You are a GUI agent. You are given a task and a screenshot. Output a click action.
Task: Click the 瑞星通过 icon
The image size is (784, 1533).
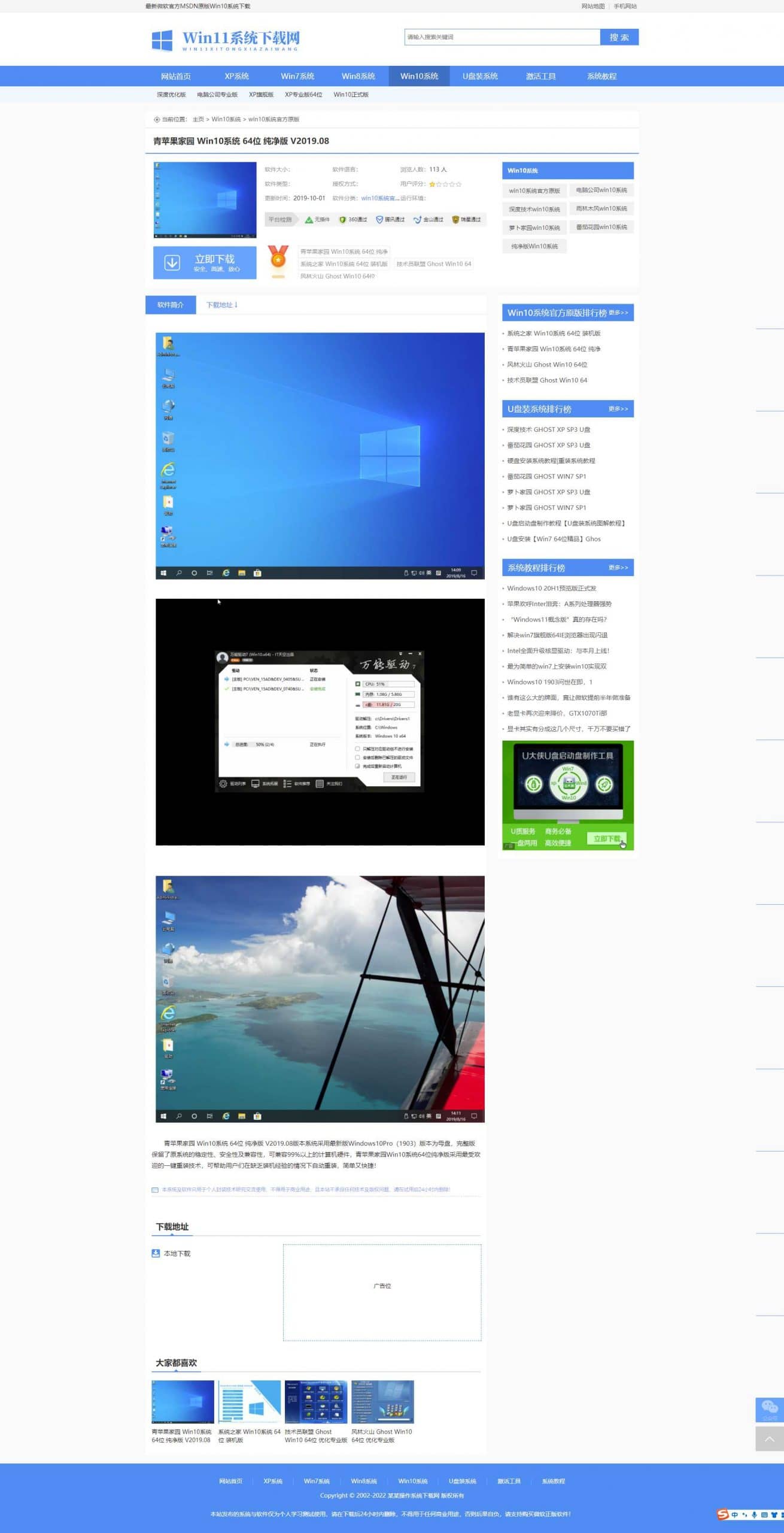(455, 220)
